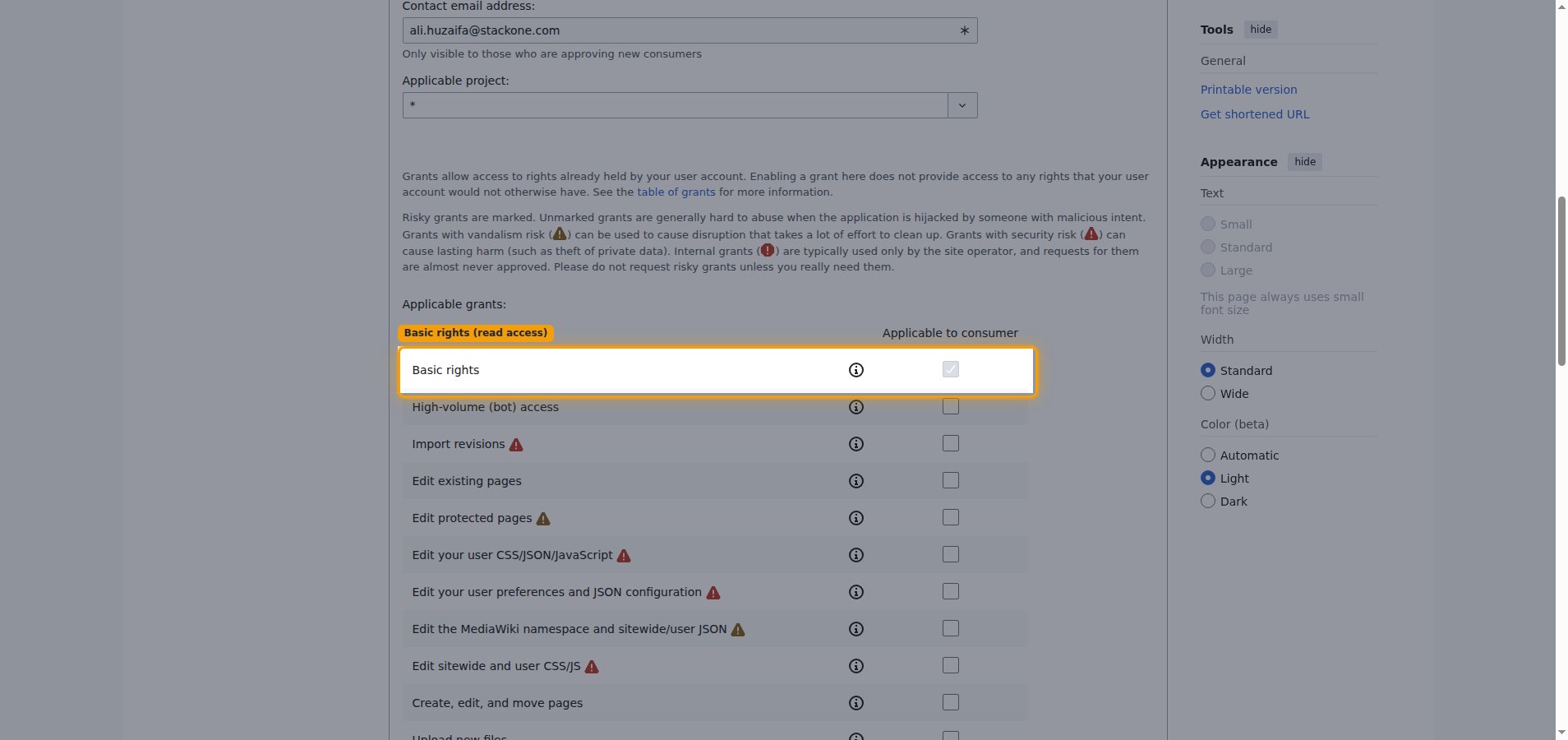
Task: Click vandalism icon beside MediaWiki namespace grant
Action: point(738,630)
